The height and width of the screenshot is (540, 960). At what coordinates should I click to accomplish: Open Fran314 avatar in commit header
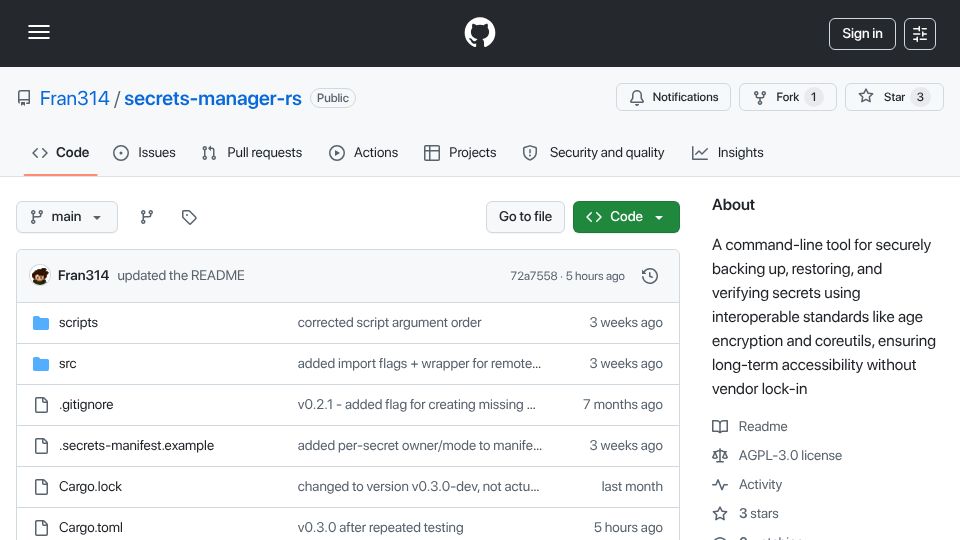[x=40, y=276]
